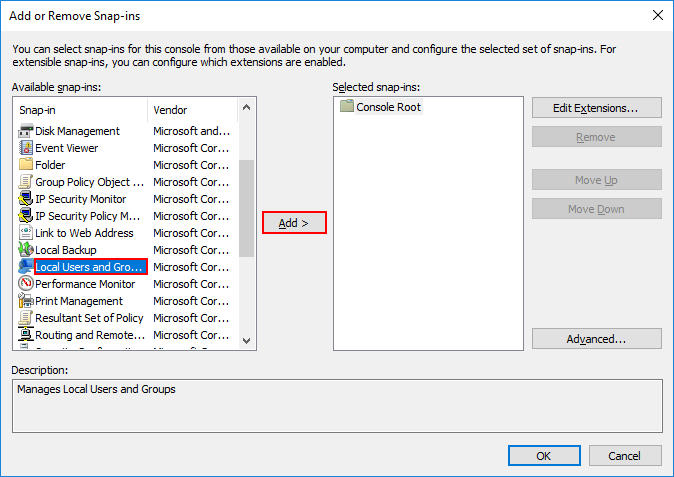Screen dimensions: 674x477
Task: Select the IP Security Monitor icon
Action: click(x=26, y=199)
